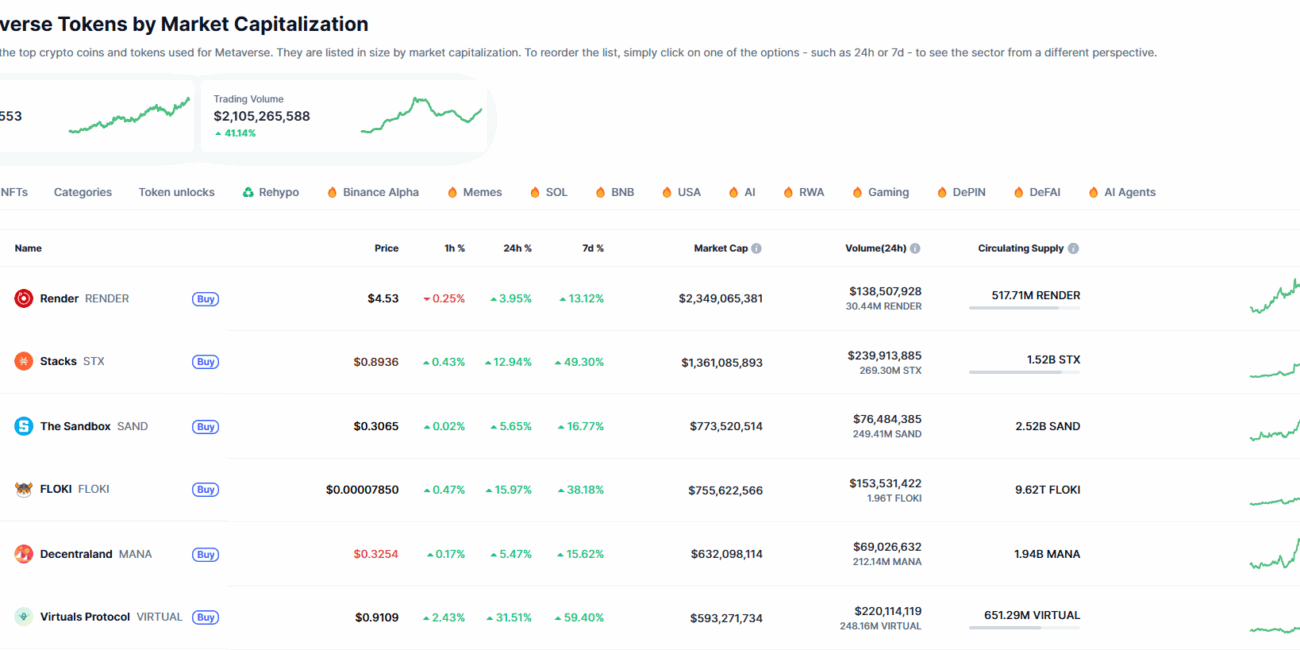Click FLOKI's price $0.00007850
The height and width of the screenshot is (650, 1300).
(x=362, y=490)
